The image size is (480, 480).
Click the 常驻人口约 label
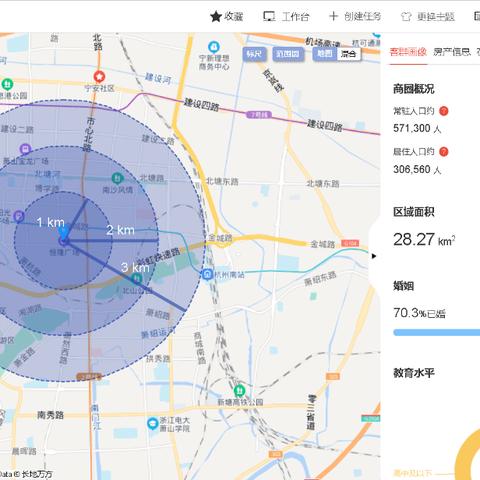(414, 111)
